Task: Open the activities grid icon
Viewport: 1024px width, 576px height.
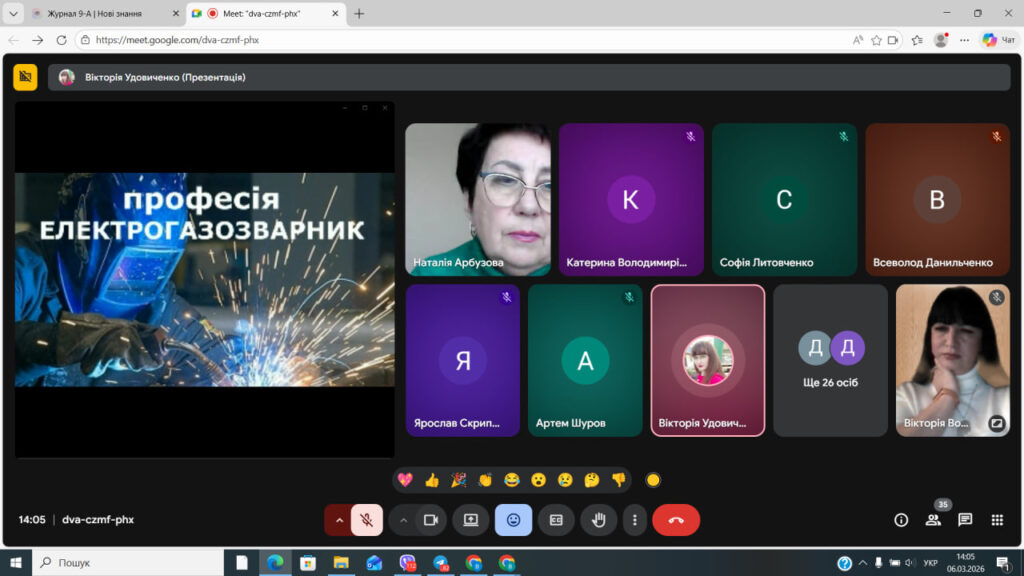Action: (x=997, y=520)
